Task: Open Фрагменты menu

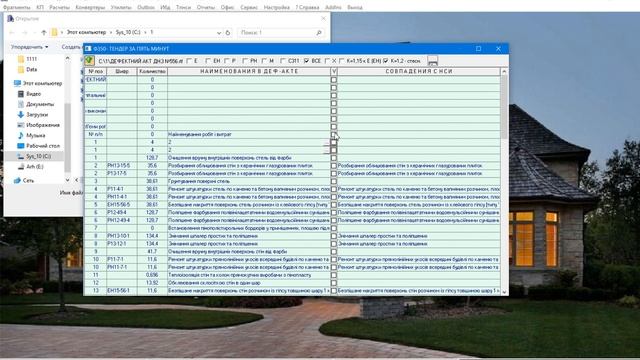Action: click(17, 7)
